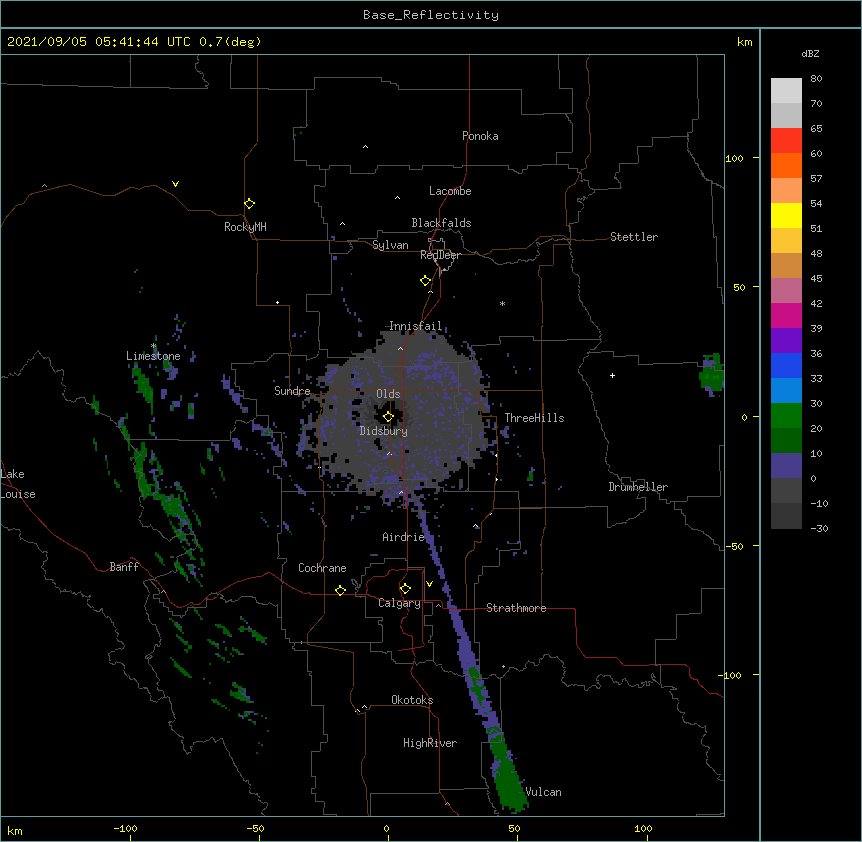
Task: Click the Lake Louise label
Action: coord(17,484)
